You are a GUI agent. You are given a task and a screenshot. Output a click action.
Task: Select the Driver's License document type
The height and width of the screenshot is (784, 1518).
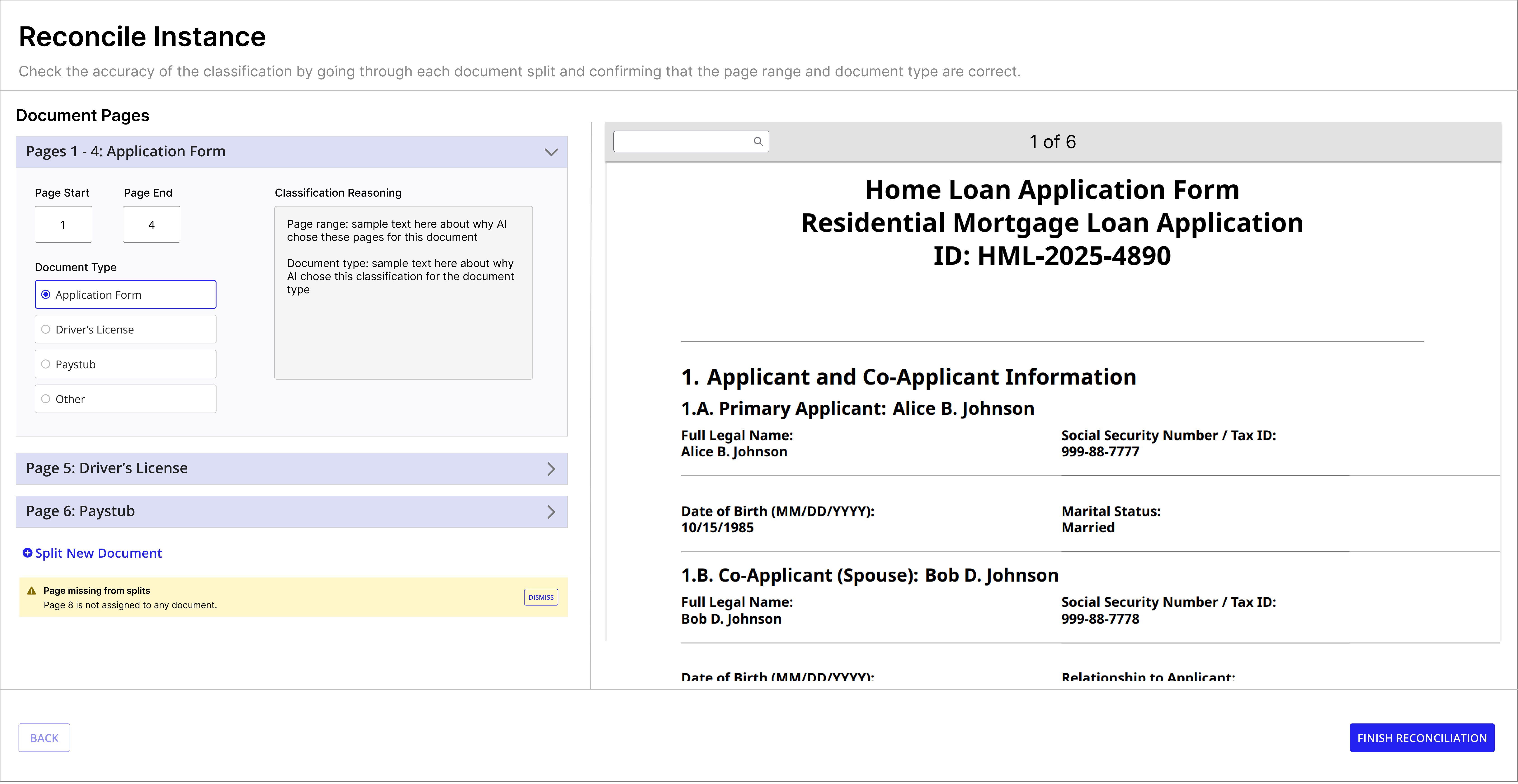pos(46,329)
